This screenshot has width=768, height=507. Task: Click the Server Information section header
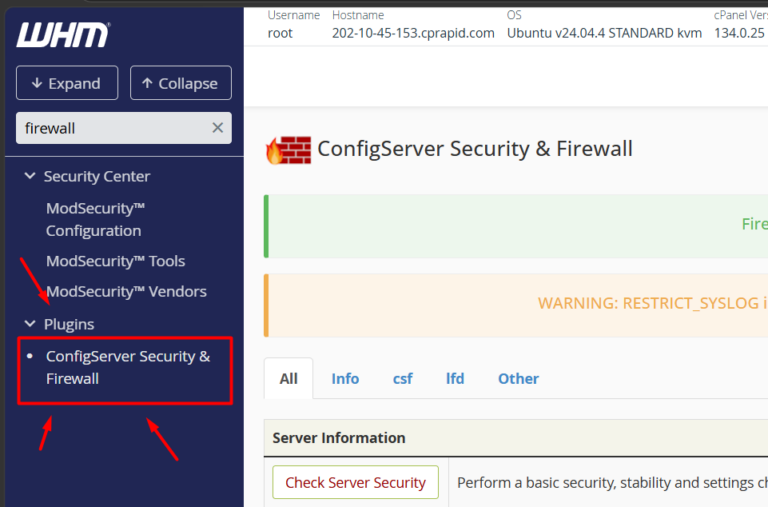pos(516,438)
